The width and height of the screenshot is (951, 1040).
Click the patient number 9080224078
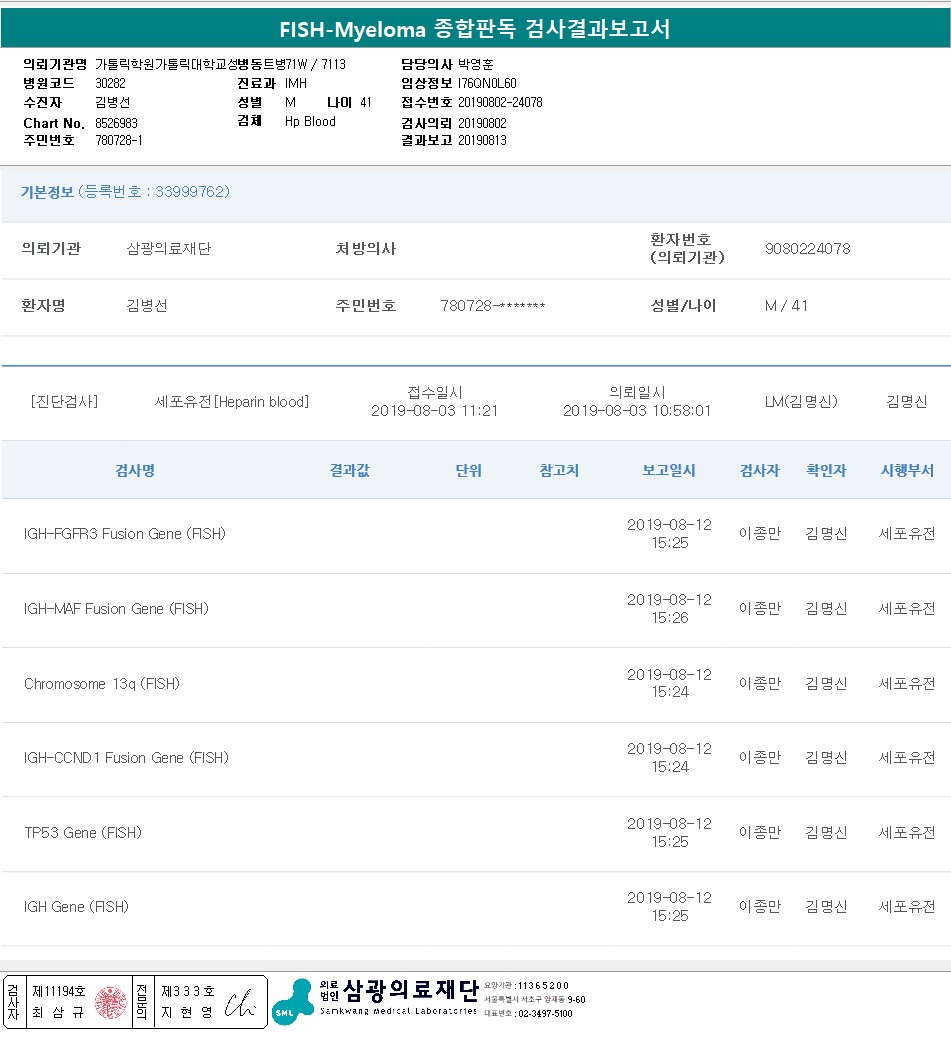click(807, 248)
